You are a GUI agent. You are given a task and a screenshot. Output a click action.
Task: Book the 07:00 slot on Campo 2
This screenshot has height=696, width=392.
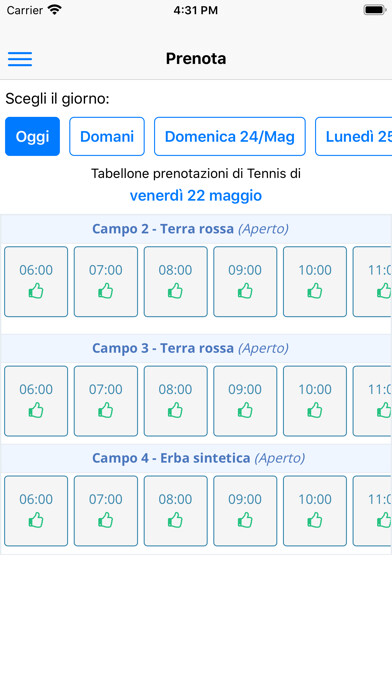coord(106,282)
